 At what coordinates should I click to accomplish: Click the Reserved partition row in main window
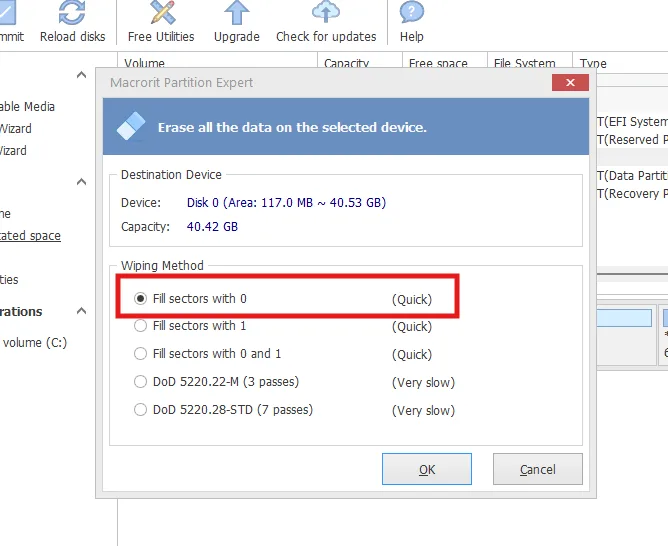click(x=632, y=140)
